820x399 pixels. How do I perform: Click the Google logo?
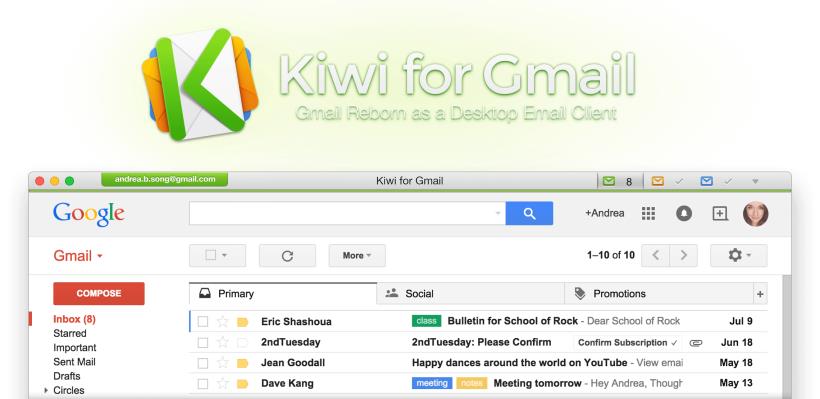click(88, 213)
